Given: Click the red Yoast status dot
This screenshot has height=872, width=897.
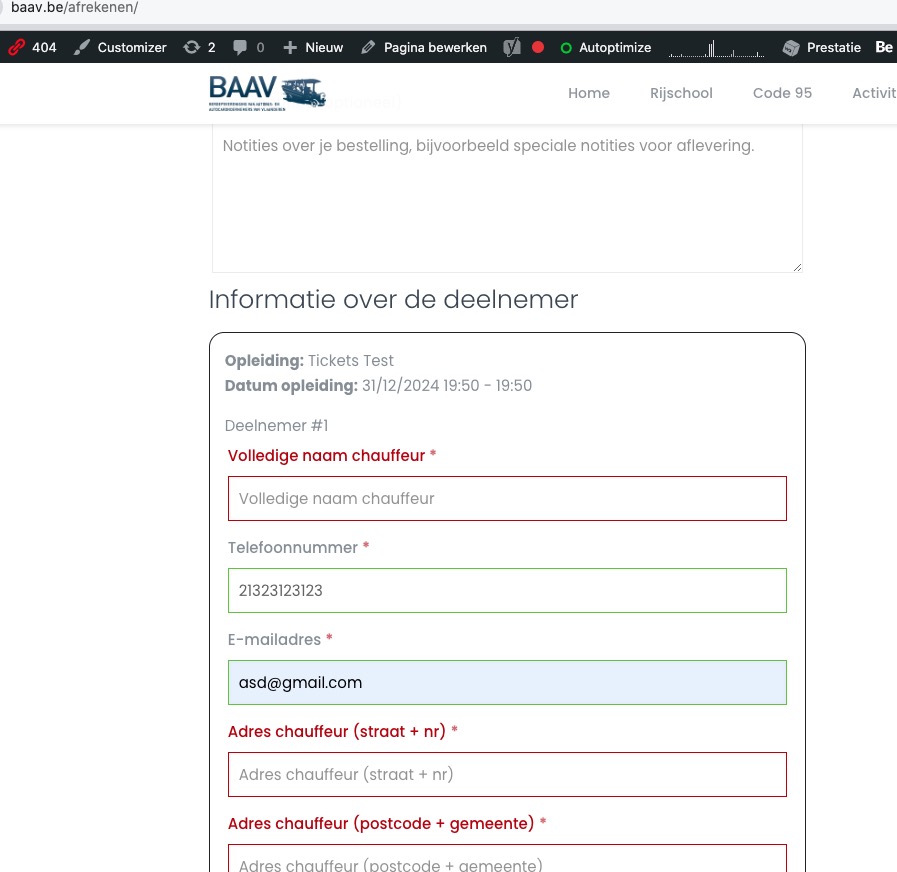Looking at the screenshot, I should coord(538,47).
